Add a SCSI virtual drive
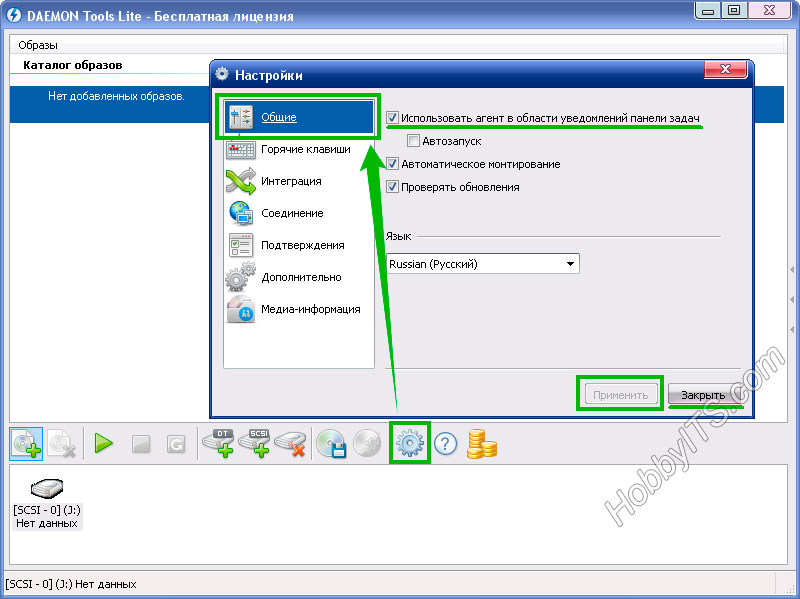This screenshot has height=599, width=800. (255, 443)
